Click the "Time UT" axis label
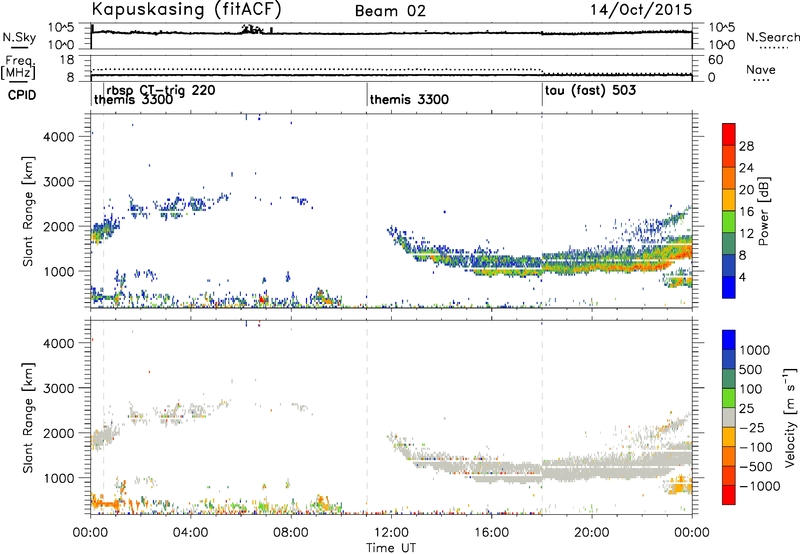The height and width of the screenshot is (554, 800). click(391, 548)
